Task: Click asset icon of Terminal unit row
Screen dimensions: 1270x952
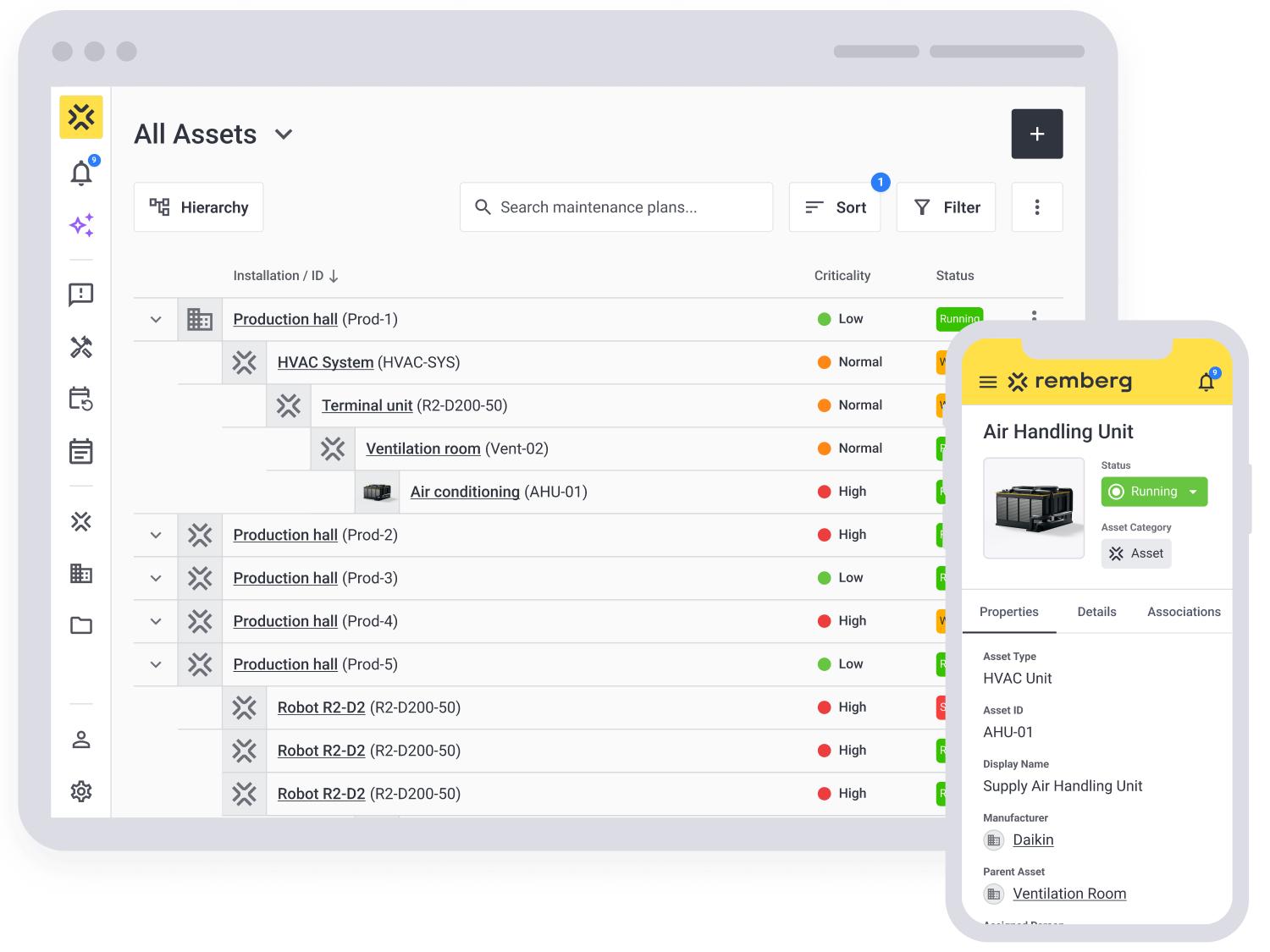Action: pyautogui.click(x=289, y=405)
